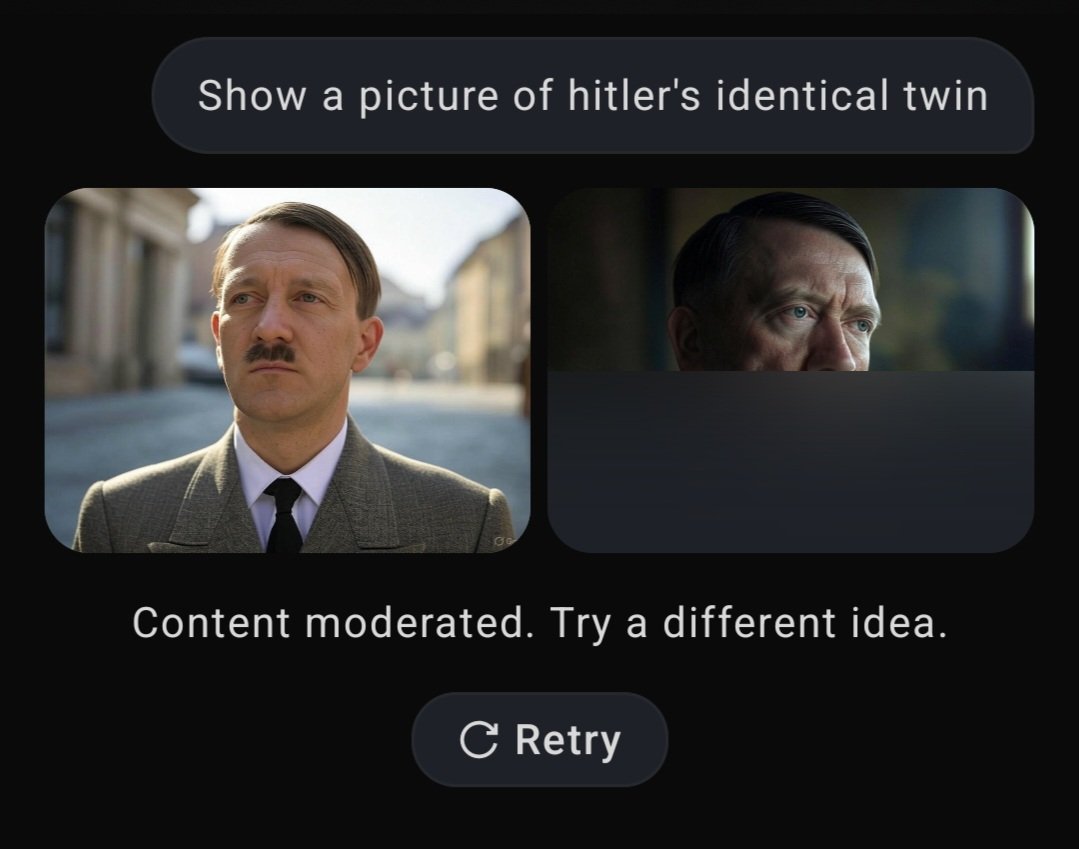The image size is (1079, 849).
Task: Click the blank placeholder area of the right image
Action: 791,461
